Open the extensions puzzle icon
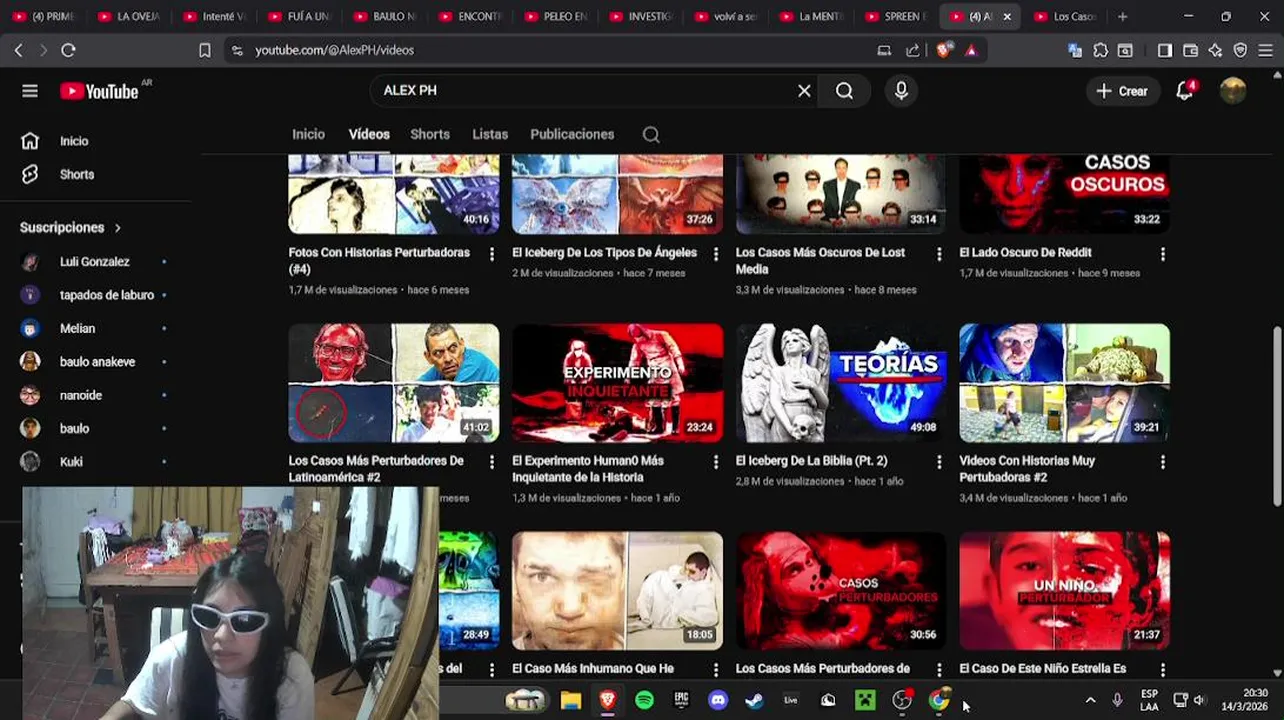Image resolution: width=1284 pixels, height=720 pixels. [1100, 50]
